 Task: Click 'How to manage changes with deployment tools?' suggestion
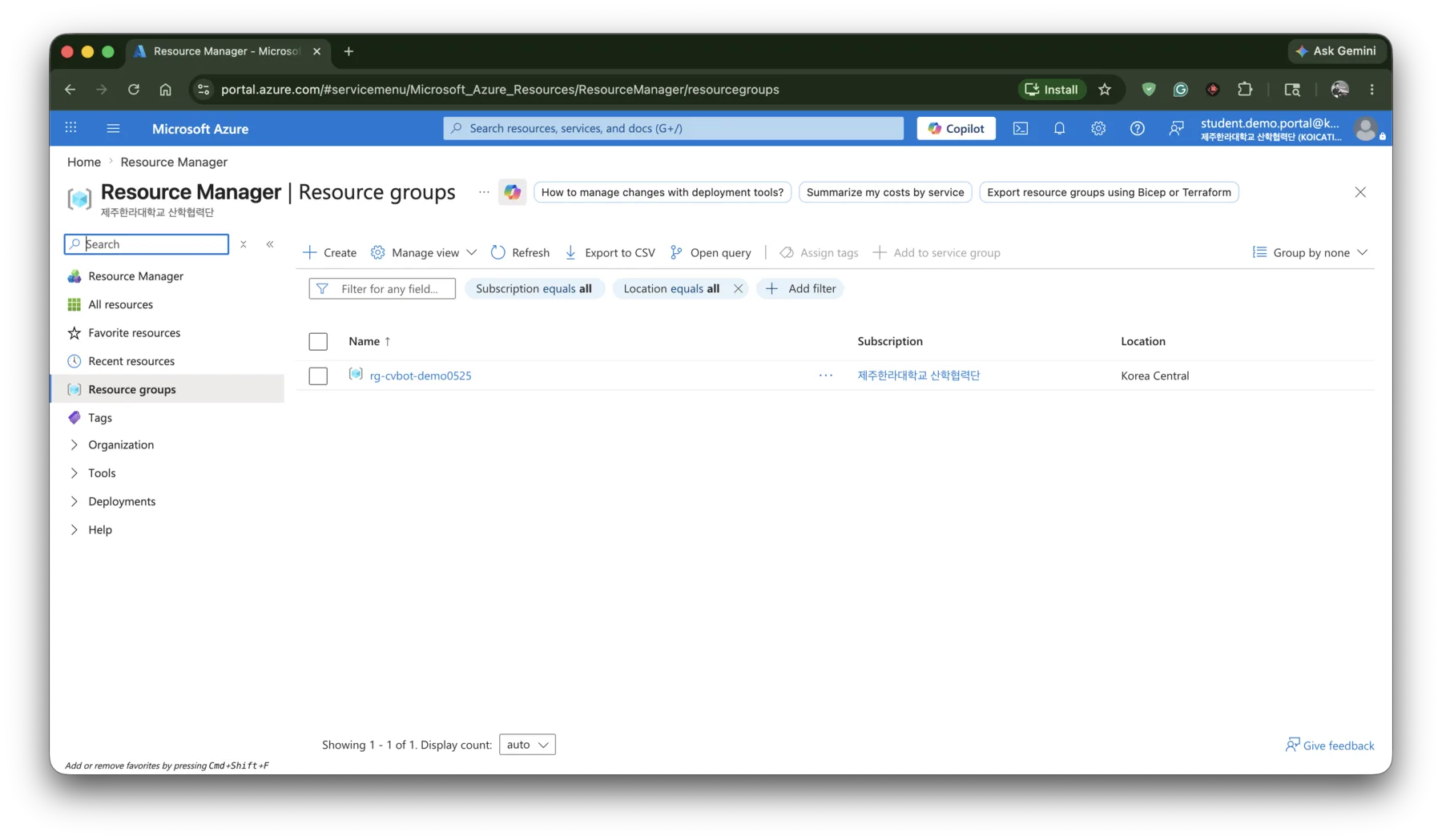pos(663,192)
